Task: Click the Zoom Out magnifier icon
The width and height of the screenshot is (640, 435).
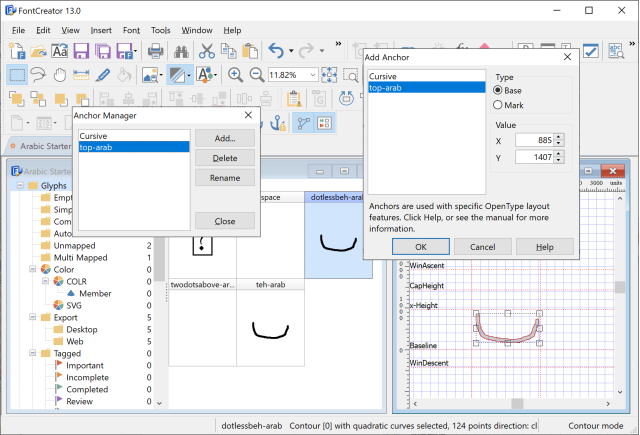Action: (x=256, y=75)
